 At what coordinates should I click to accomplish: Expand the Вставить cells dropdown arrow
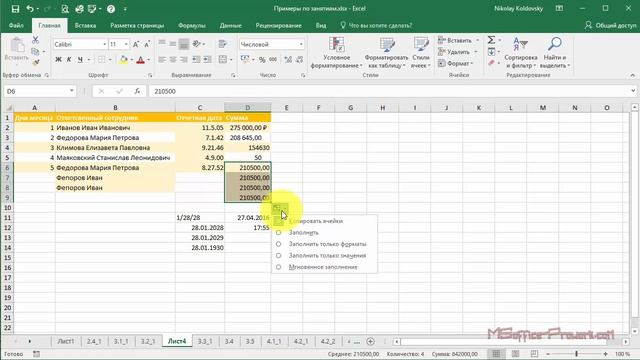477,40
